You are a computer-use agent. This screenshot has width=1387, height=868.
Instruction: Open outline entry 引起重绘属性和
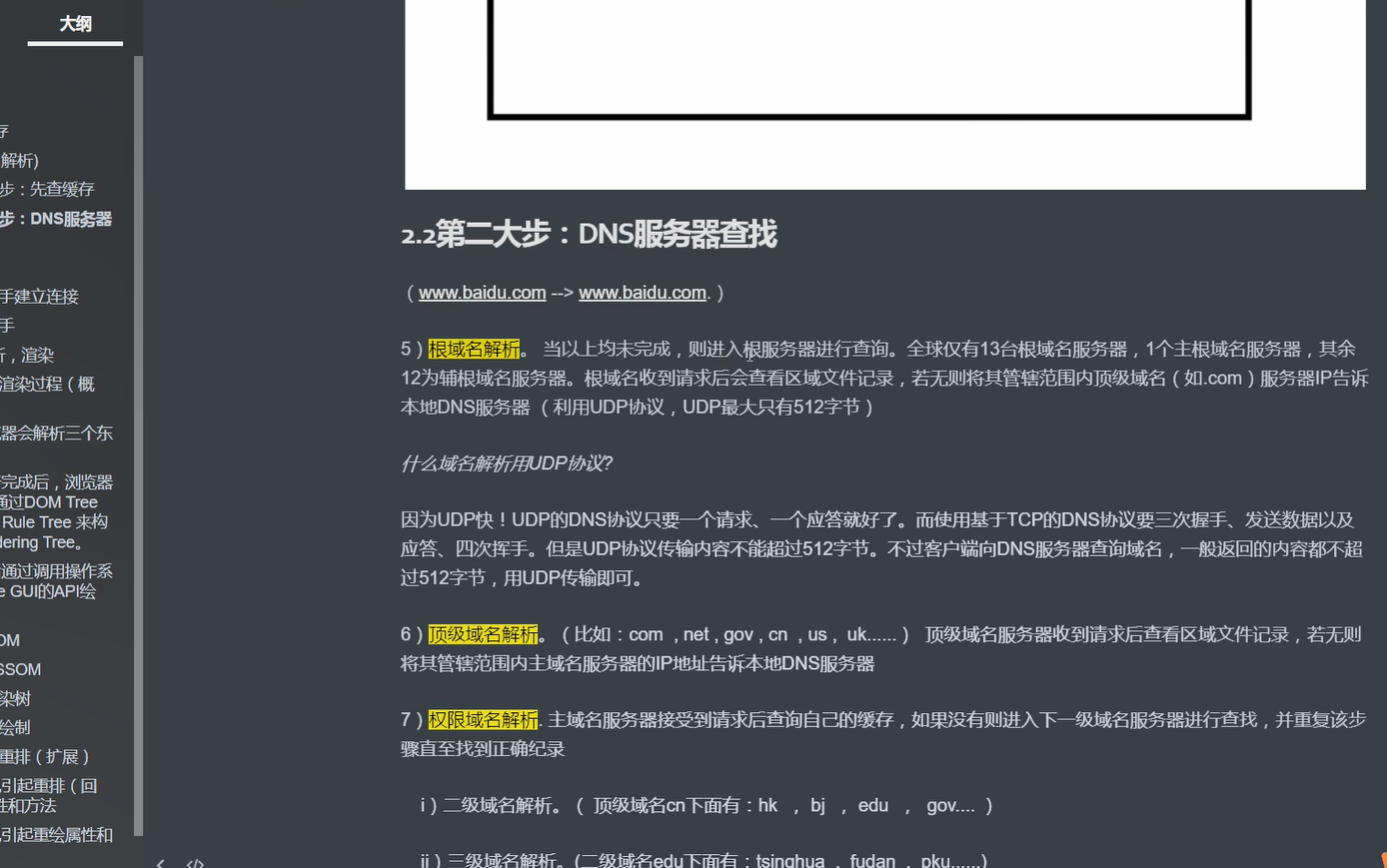point(56,834)
